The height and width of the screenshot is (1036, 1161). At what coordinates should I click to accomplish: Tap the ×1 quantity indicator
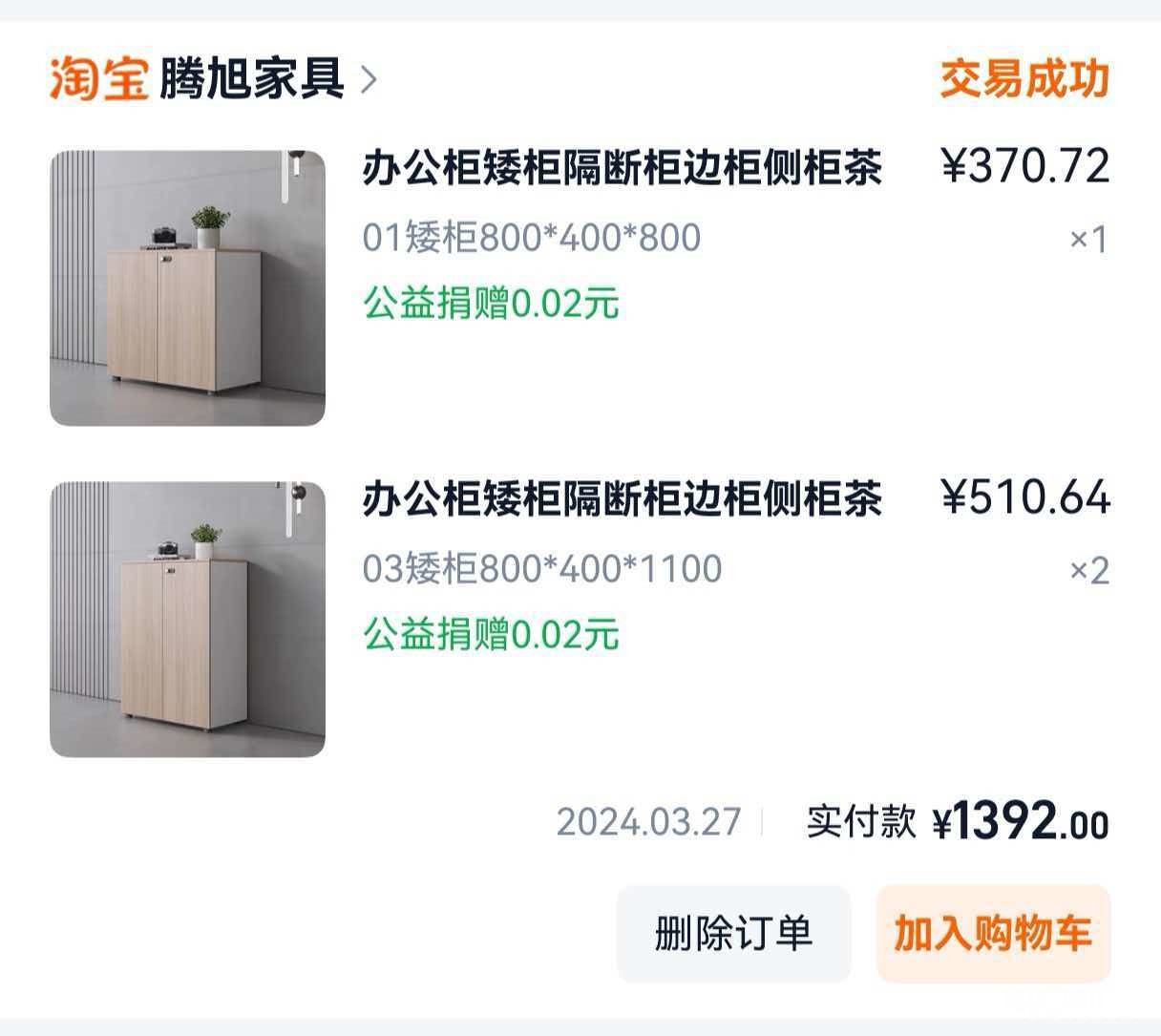tap(1089, 239)
